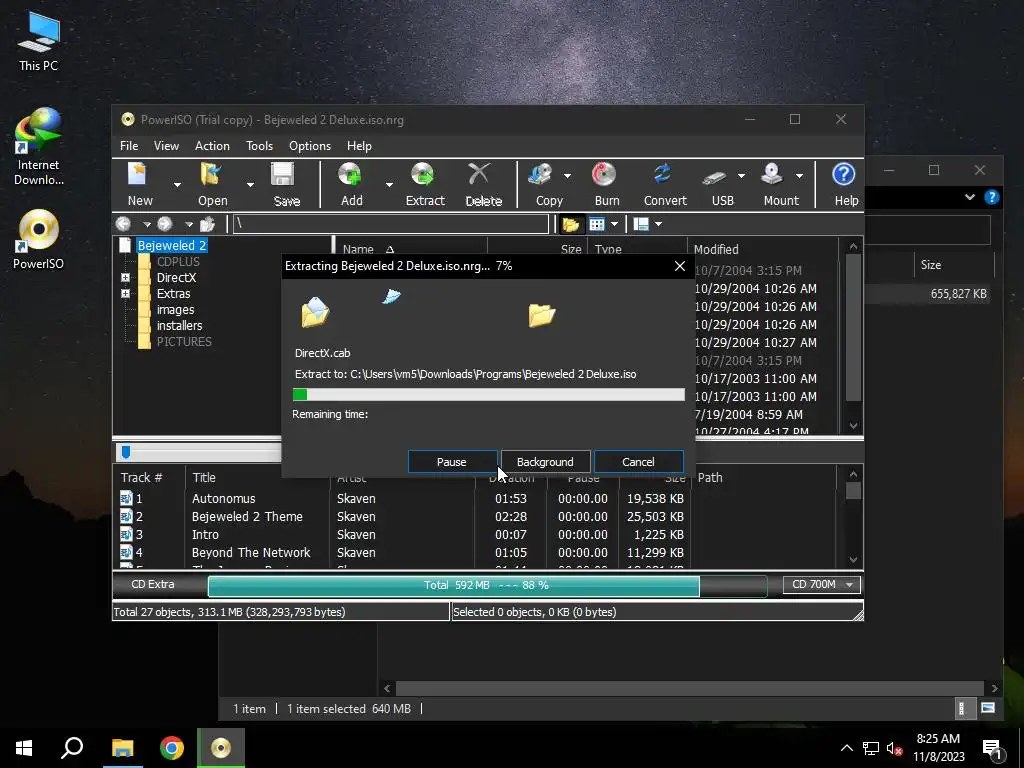Pause the extraction

(452, 462)
